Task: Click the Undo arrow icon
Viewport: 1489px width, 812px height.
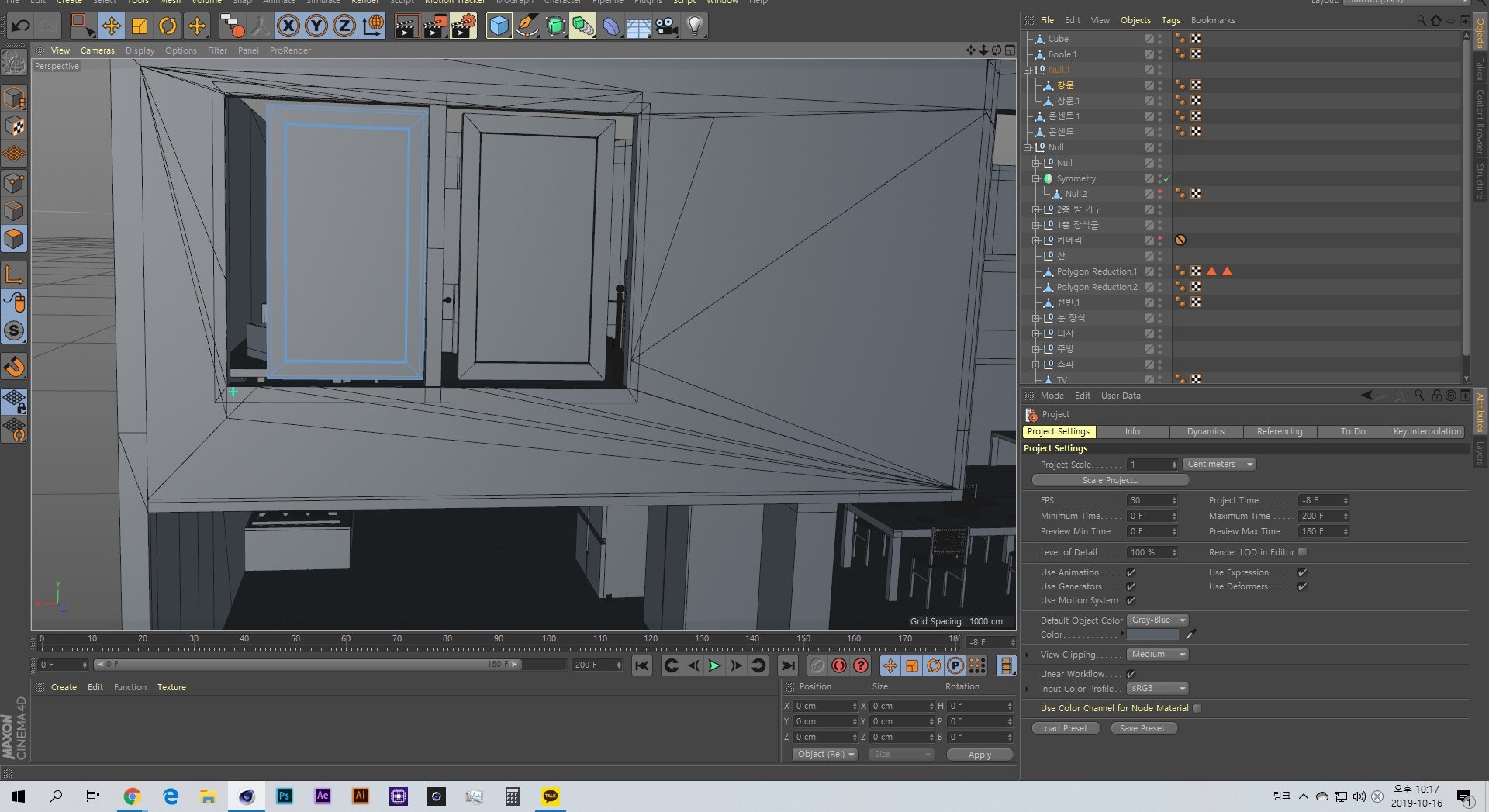Action: pos(20,26)
